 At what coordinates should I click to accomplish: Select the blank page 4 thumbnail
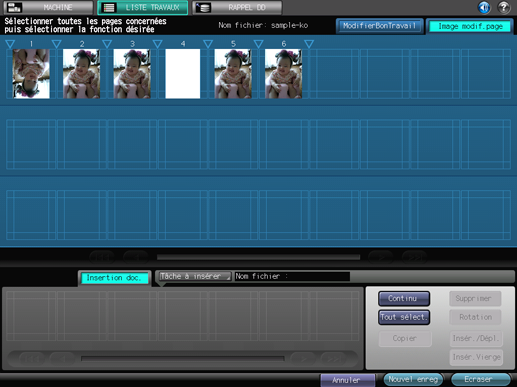click(183, 74)
